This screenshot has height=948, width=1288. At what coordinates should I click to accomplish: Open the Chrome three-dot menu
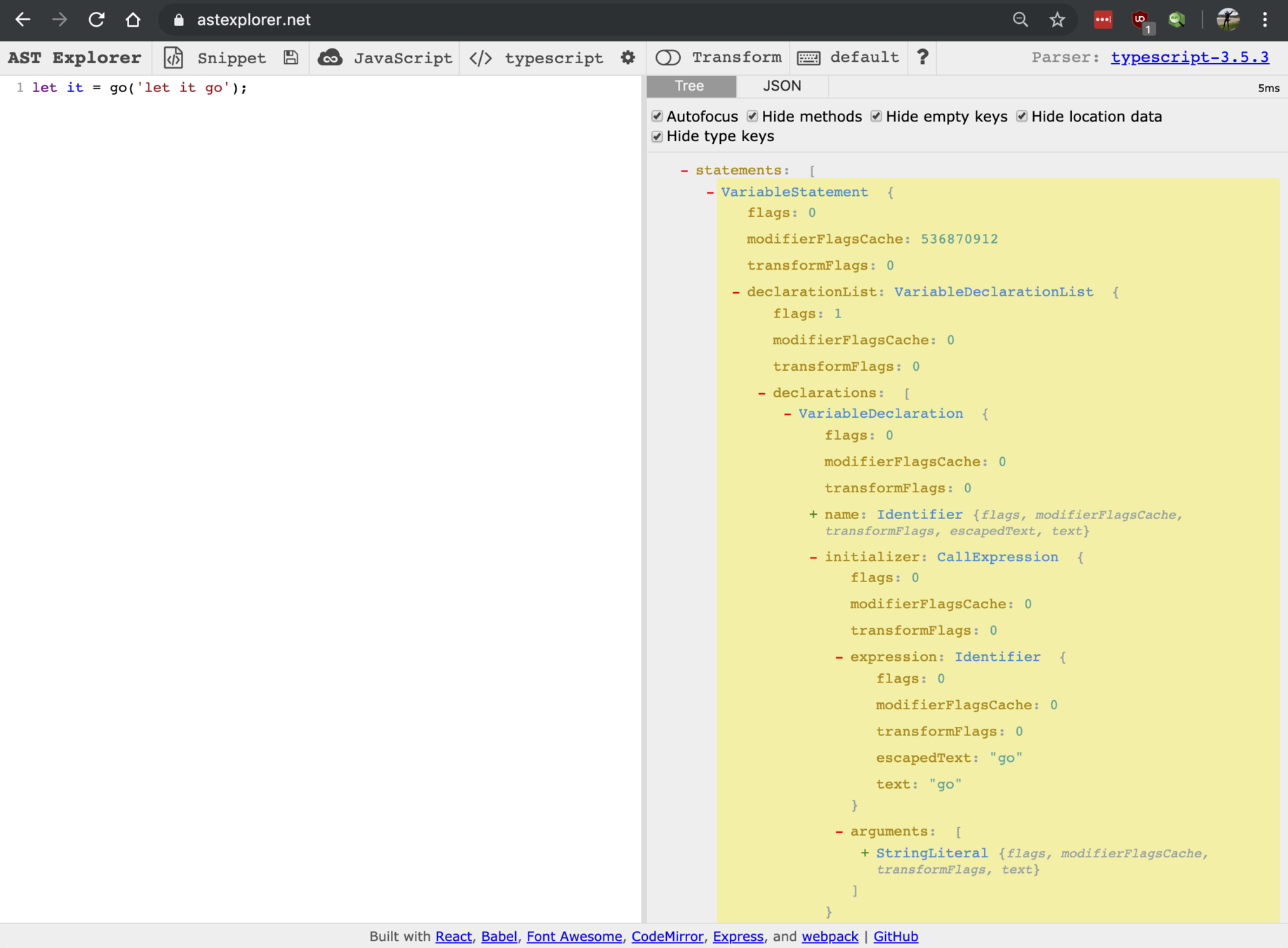[1265, 20]
